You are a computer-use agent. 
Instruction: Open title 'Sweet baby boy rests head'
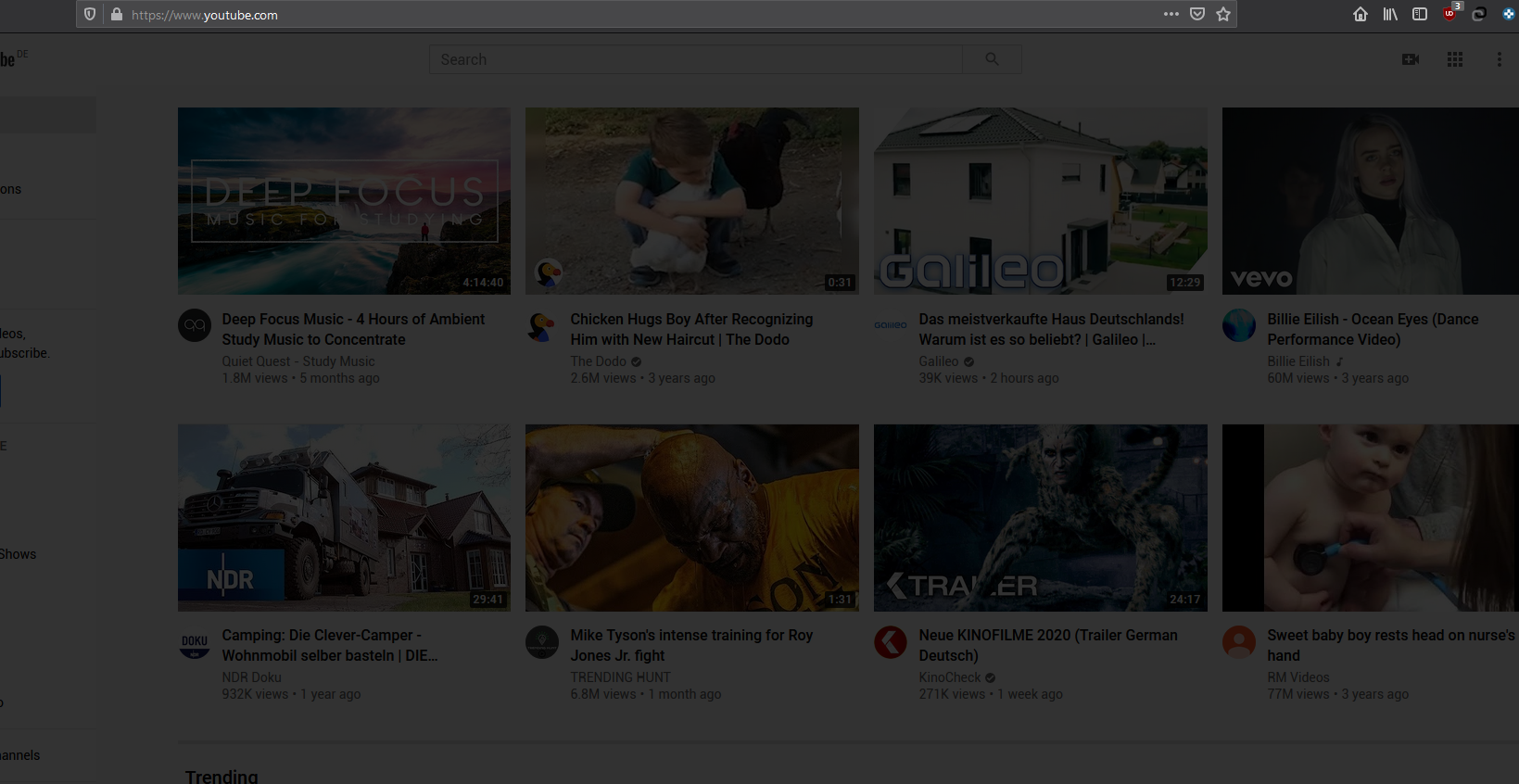(x=1391, y=646)
